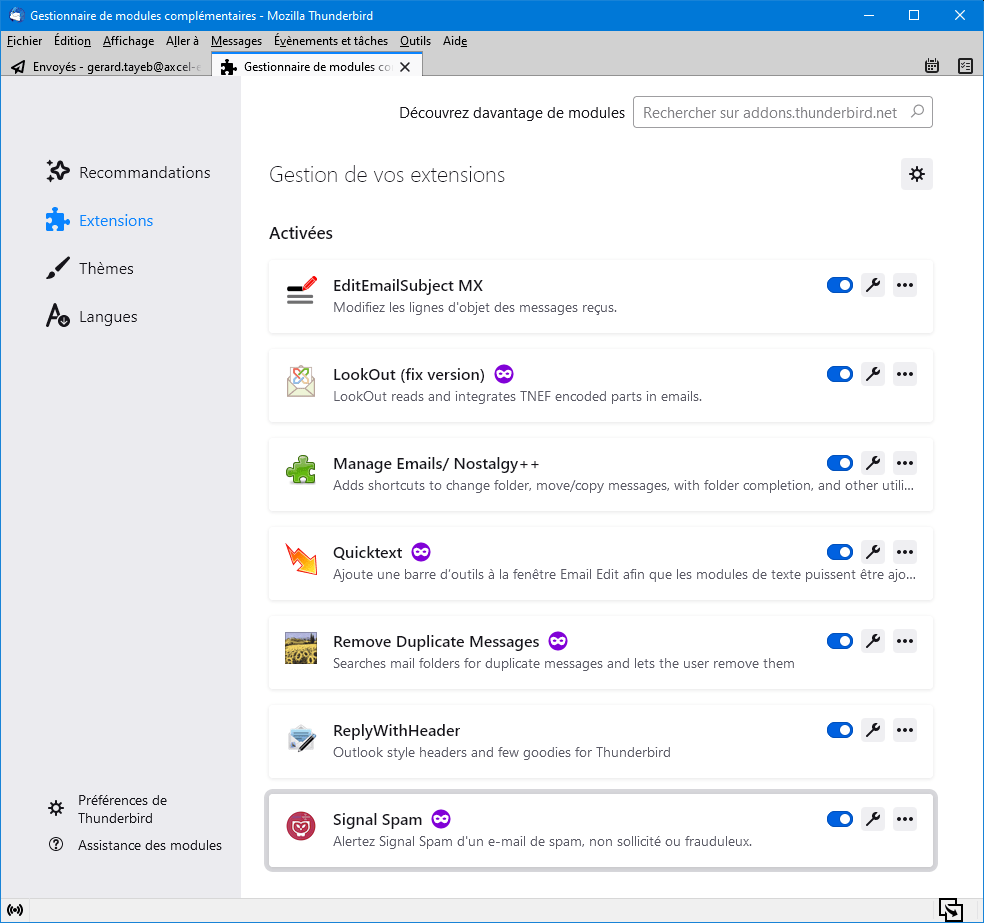
Task: Disable the EditEmailSubject MX extension
Action: [x=840, y=285]
